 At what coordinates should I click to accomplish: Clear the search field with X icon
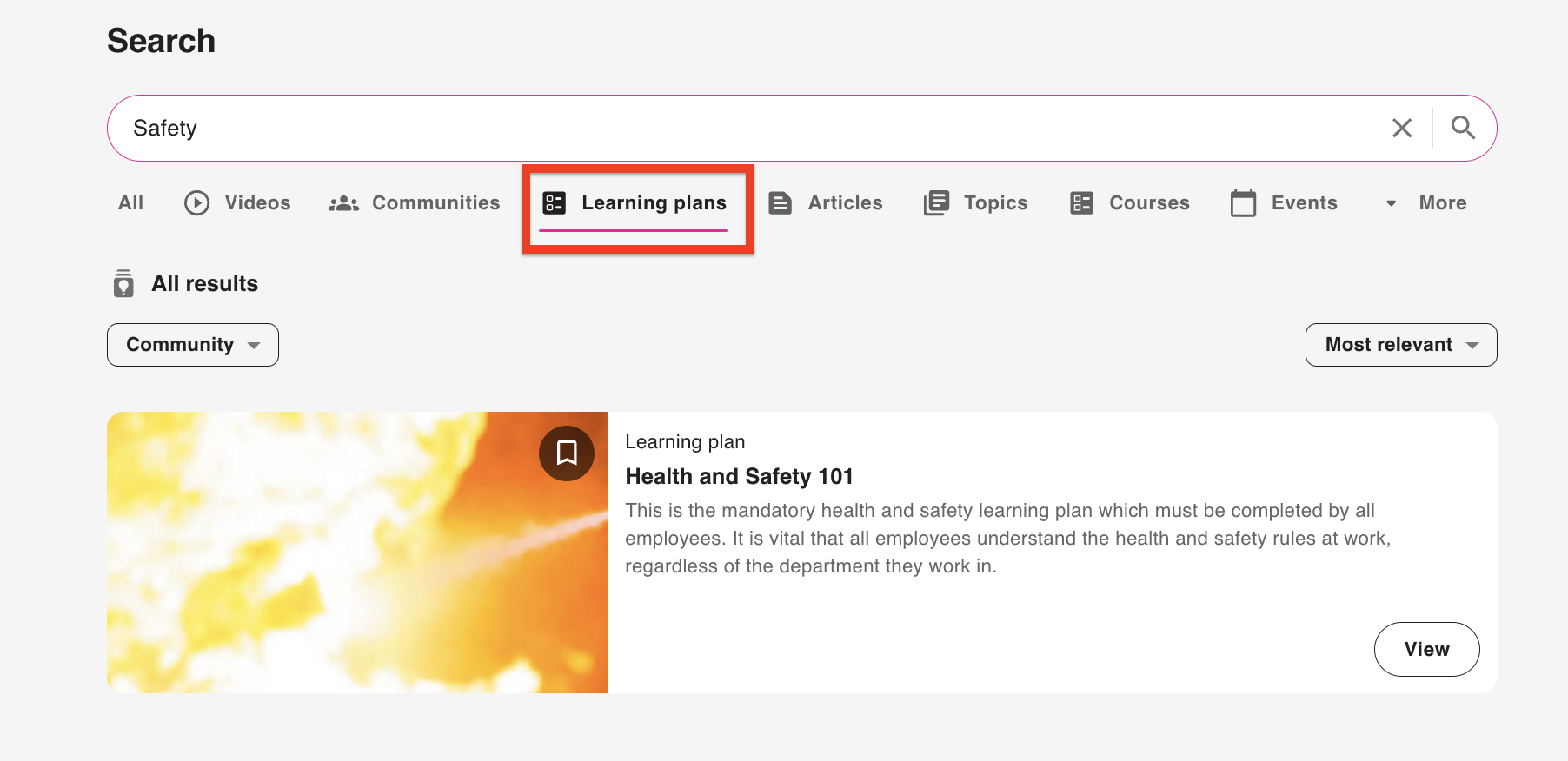pos(1401,128)
